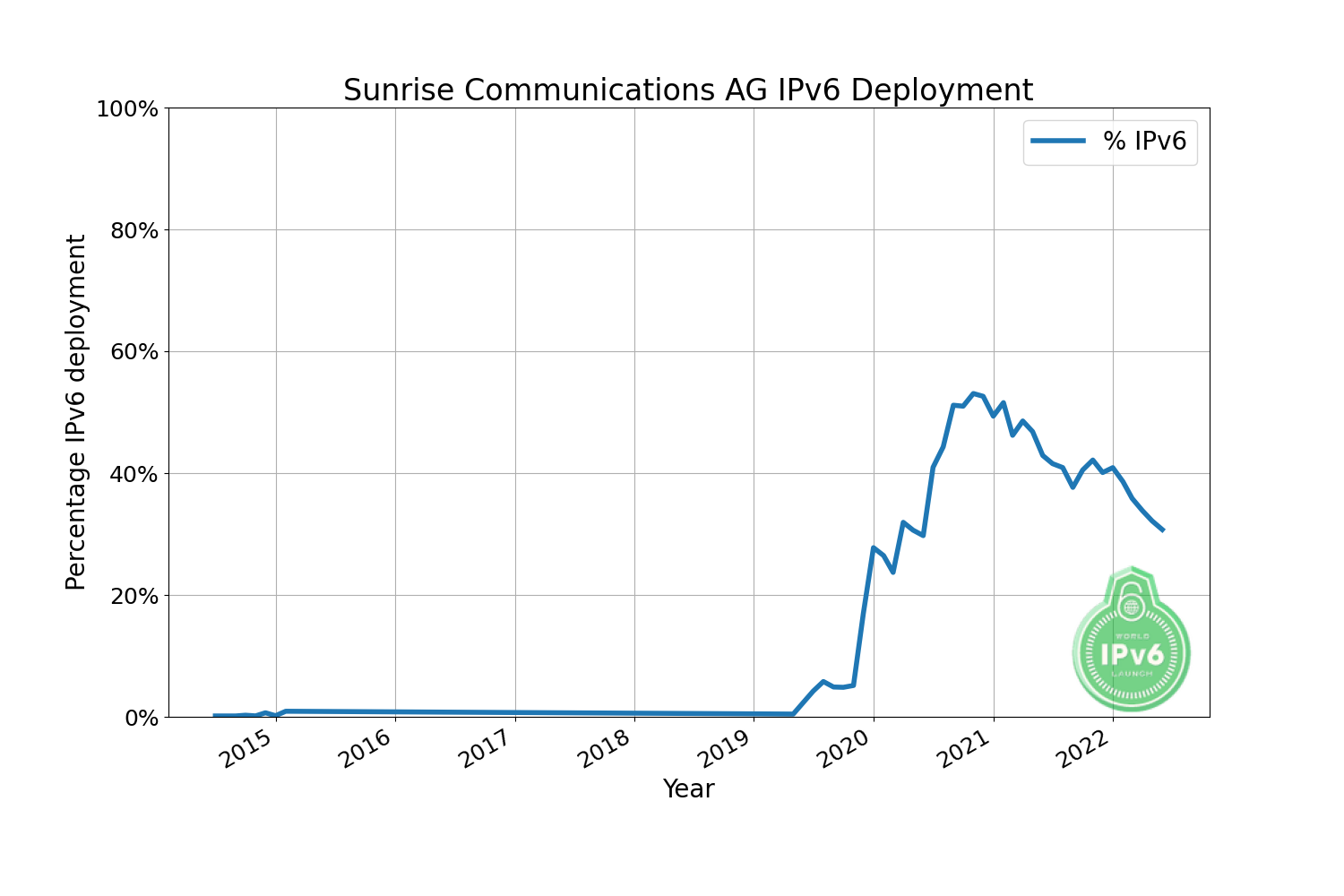The height and width of the screenshot is (896, 1344).
Task: Click the final endpoint of the blue line
Action: 1163,530
